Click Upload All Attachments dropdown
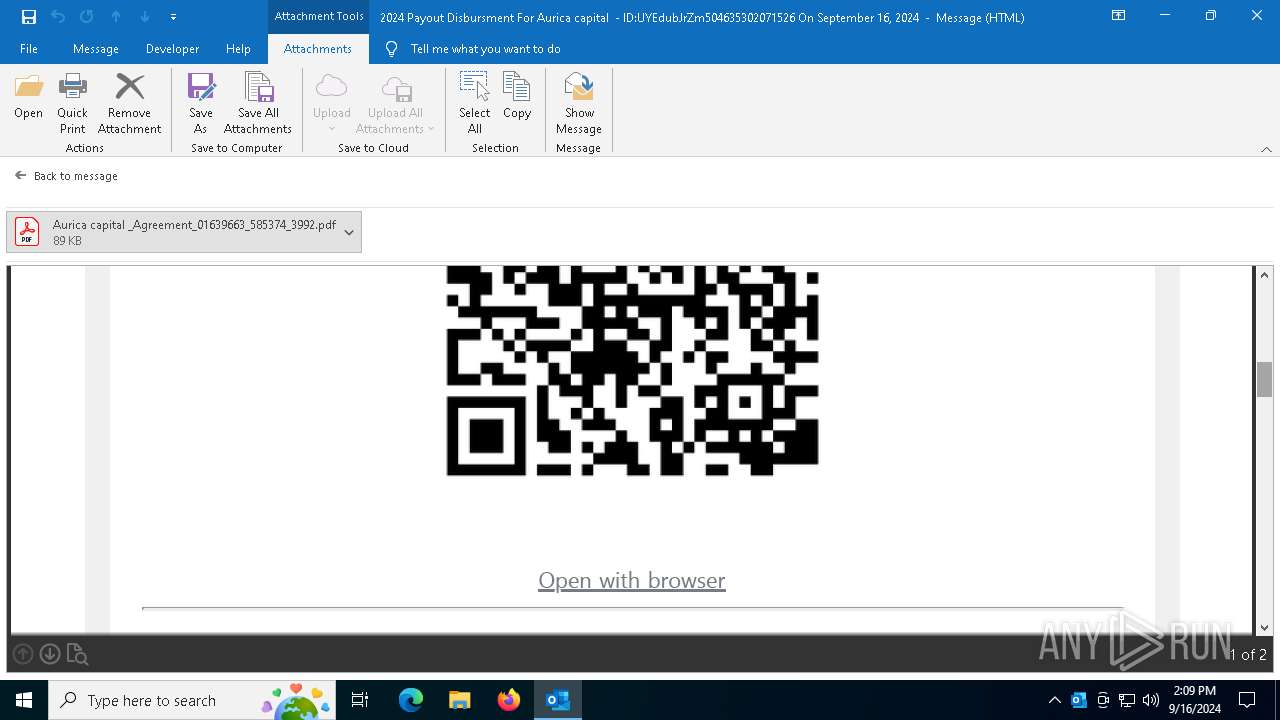 pyautogui.click(x=395, y=103)
